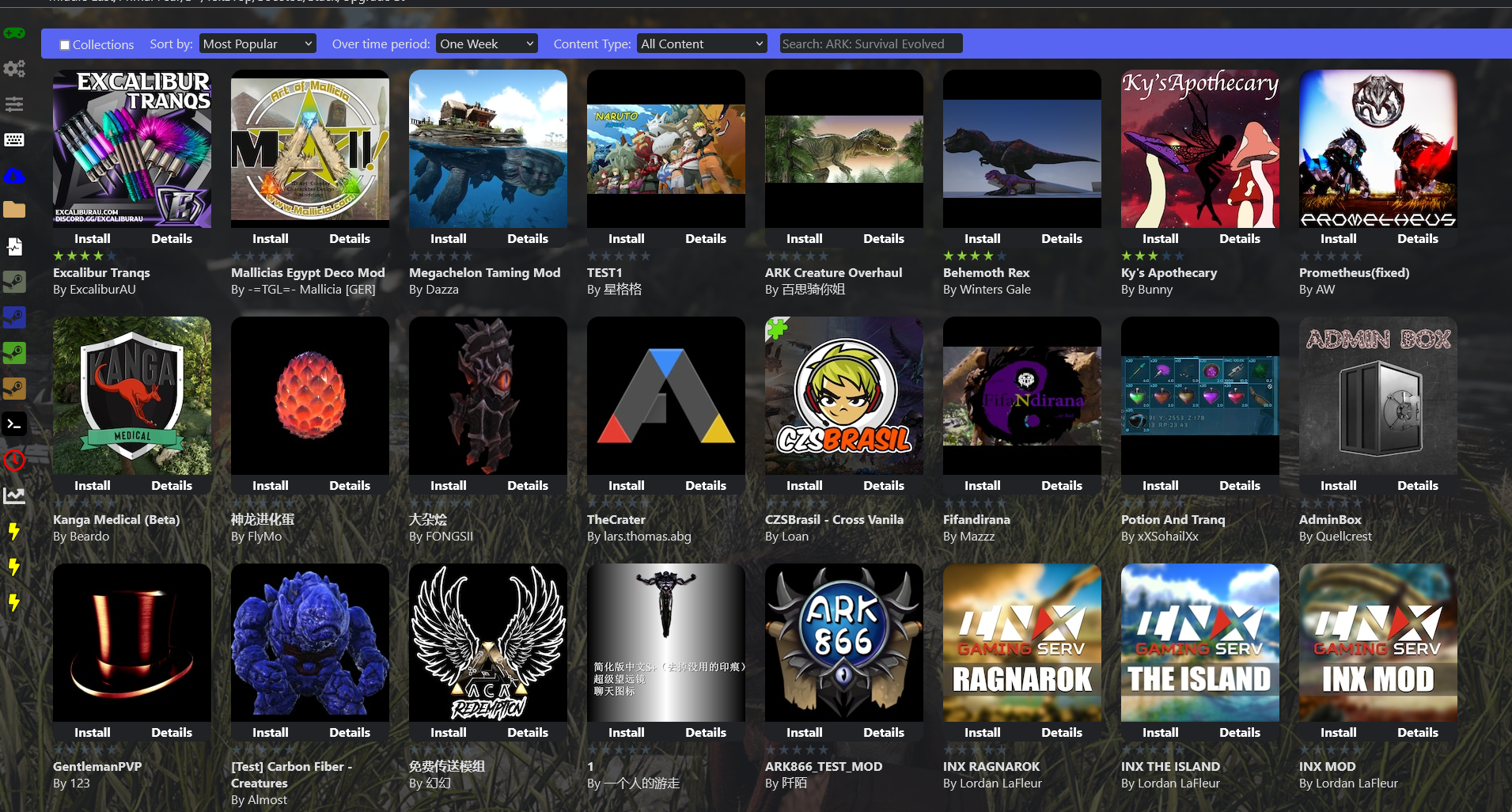Image resolution: width=1512 pixels, height=812 pixels.
Task: Focus the Search ARK: Survival Evolved field
Action: pyautogui.click(x=870, y=44)
